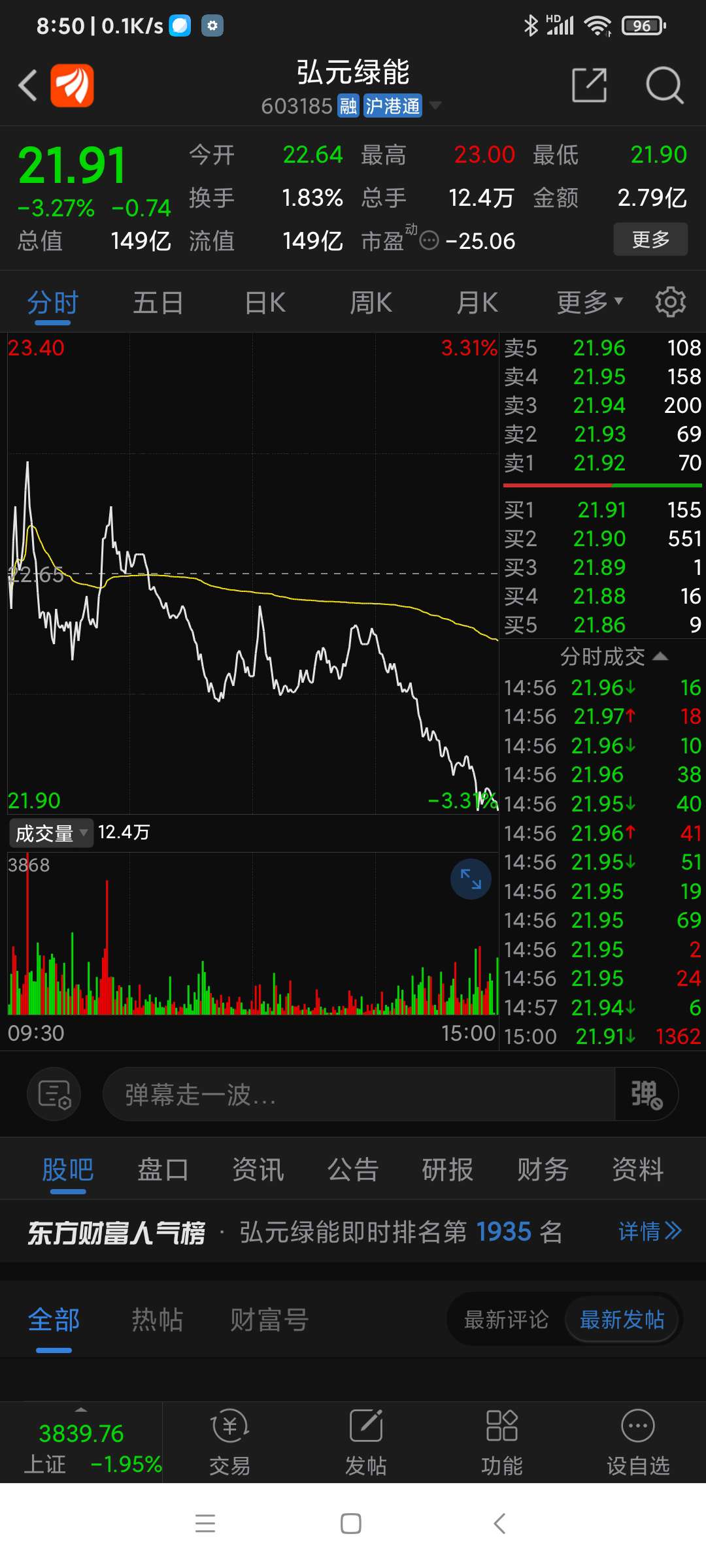Collapse the 分时成交 list arrow
Screen dimensions: 706x1568
point(660,656)
